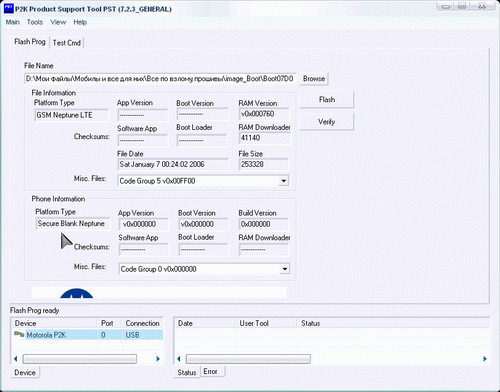Screen dimensions: 500x392
Task: Click left scroll arrow of device list
Action: pos(16,359)
